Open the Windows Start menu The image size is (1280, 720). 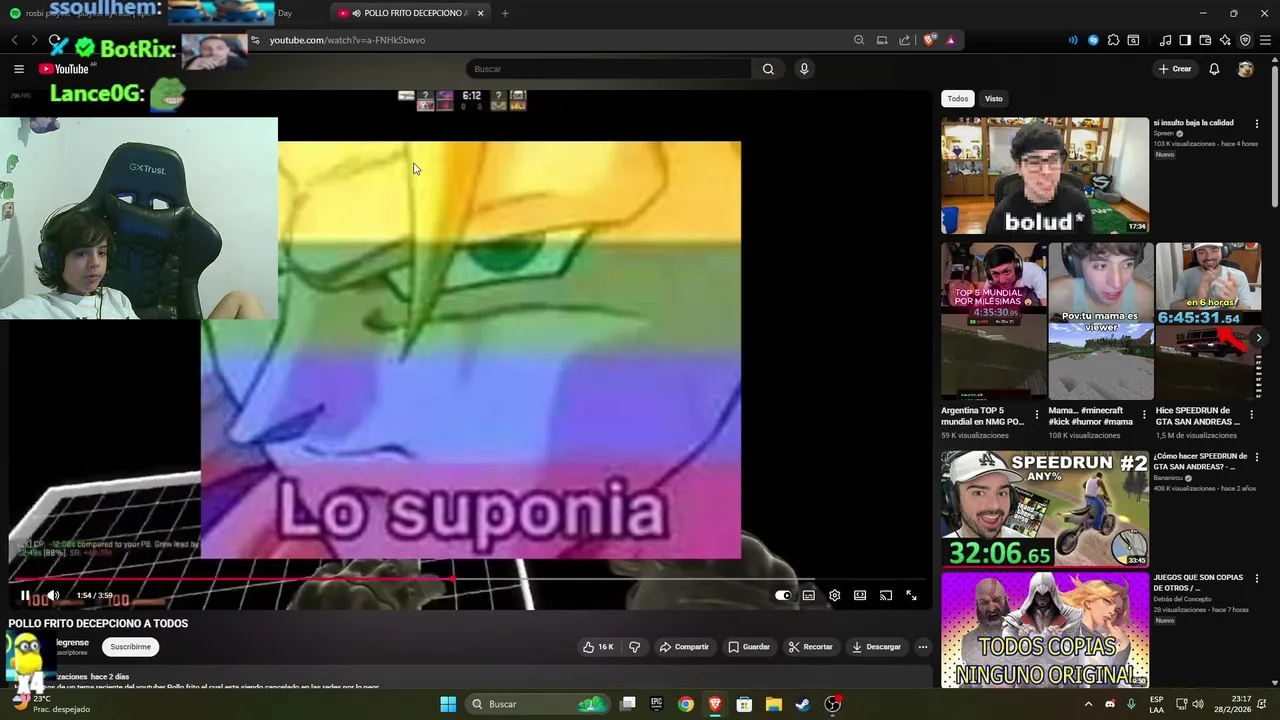point(448,704)
